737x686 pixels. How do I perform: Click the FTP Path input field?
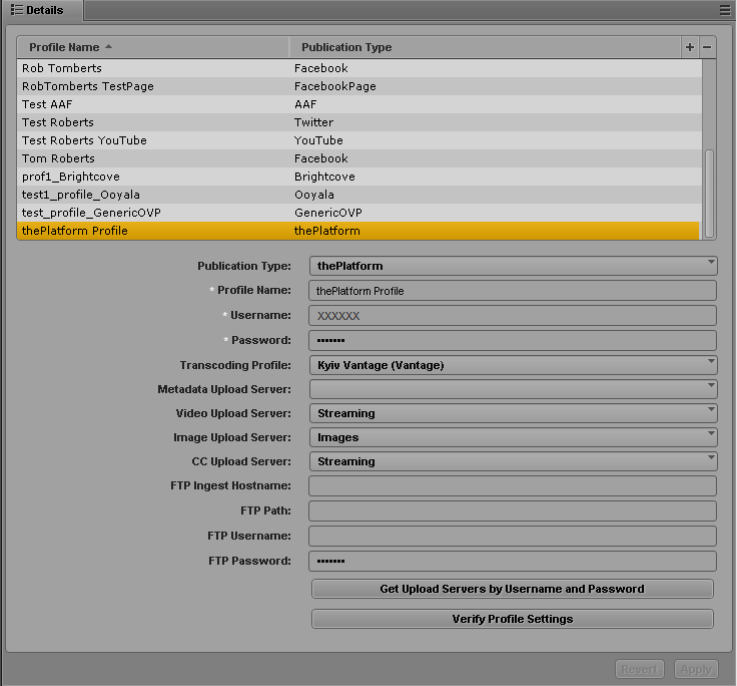click(512, 511)
